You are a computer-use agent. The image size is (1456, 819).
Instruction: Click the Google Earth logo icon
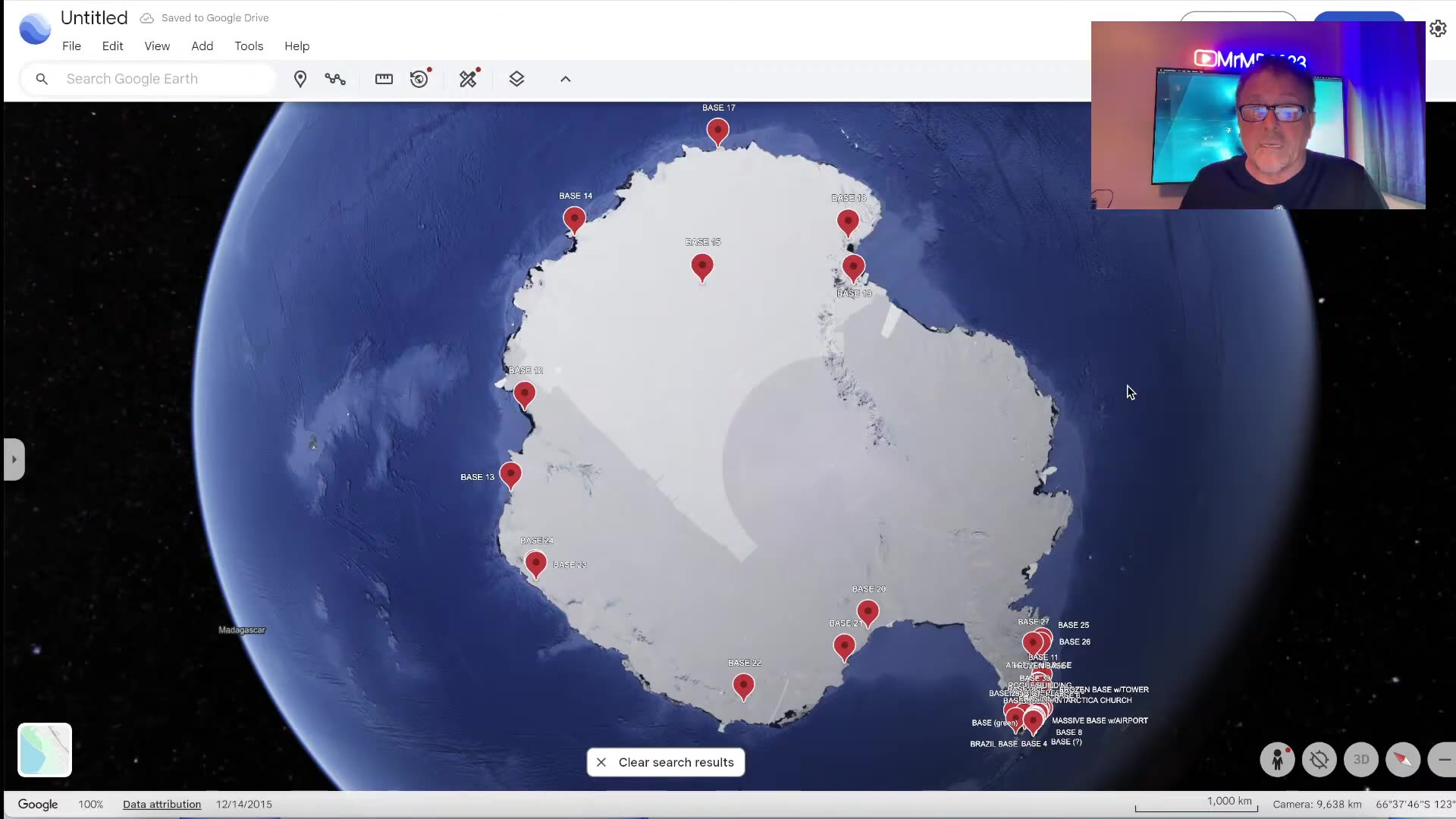tap(35, 29)
